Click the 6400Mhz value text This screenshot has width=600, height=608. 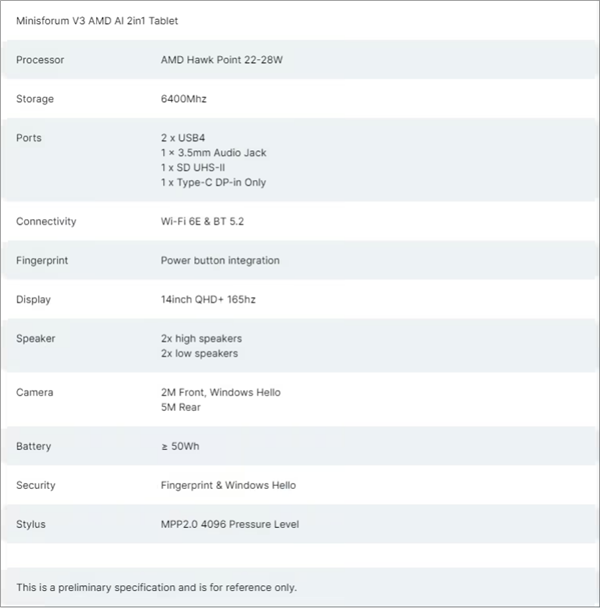pyautogui.click(x=184, y=99)
